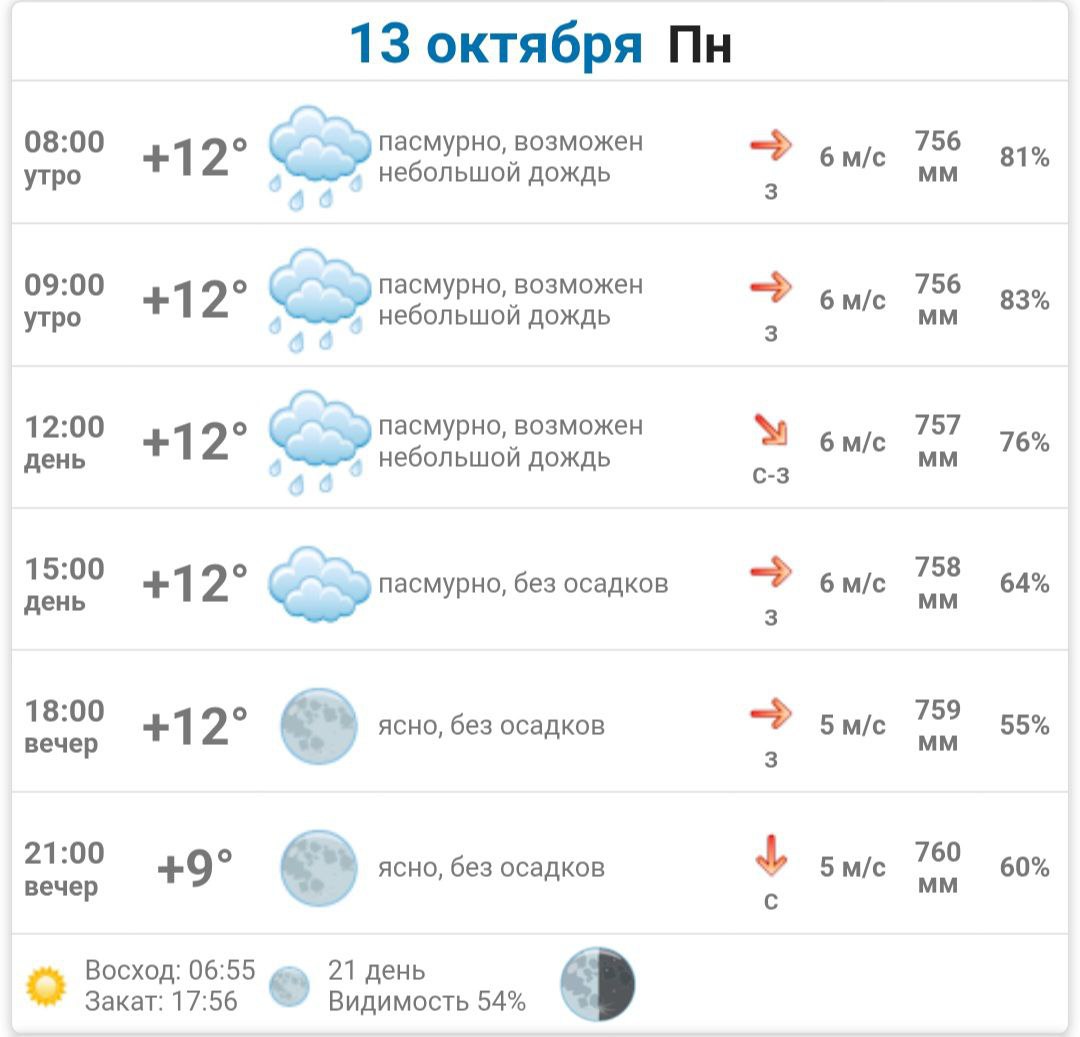Click the west wind arrow at 08:00
Viewport: 1080px width, 1037px height.
click(770, 146)
